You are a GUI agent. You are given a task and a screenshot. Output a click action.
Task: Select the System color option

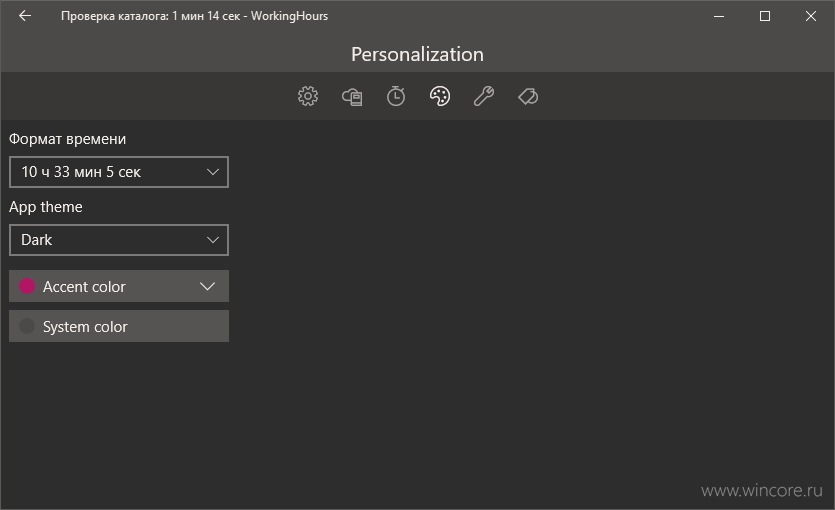[x=119, y=326]
